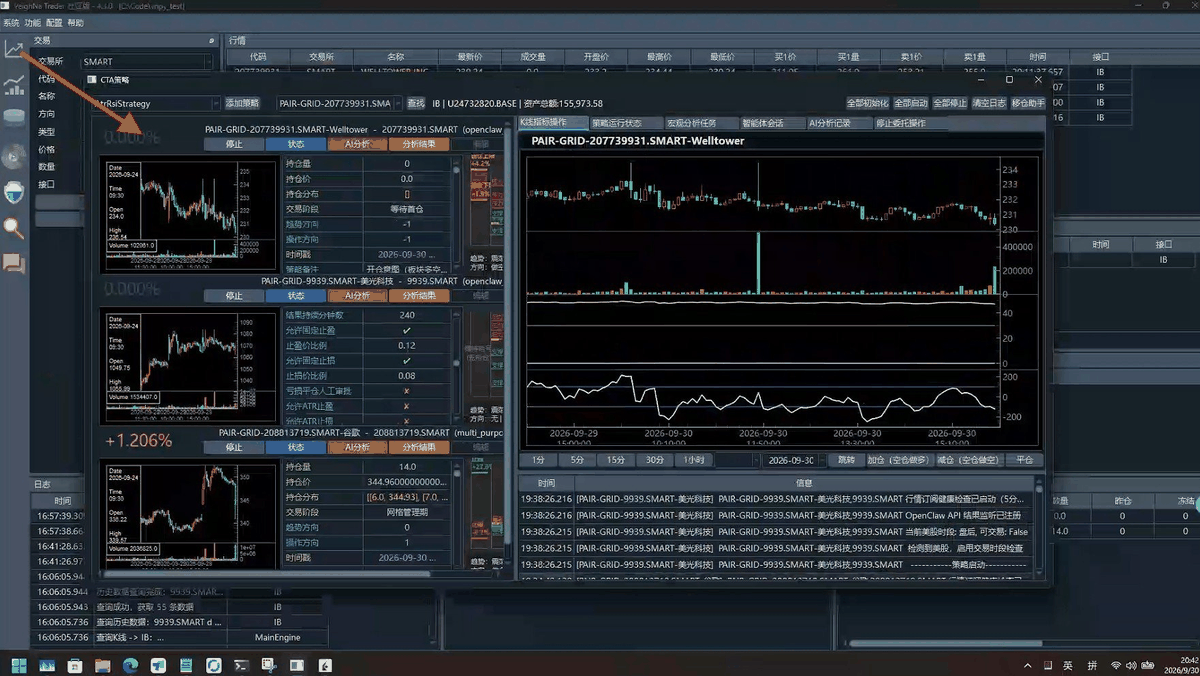The image size is (1200, 676).
Task: Click the shield icon in the sidebar
Action: 14,191
